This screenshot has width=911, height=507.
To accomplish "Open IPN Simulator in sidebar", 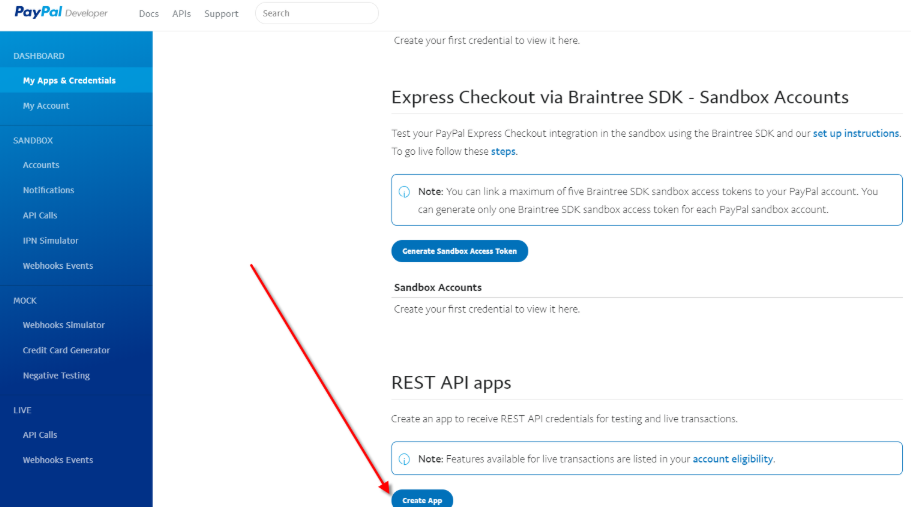I will [x=51, y=240].
